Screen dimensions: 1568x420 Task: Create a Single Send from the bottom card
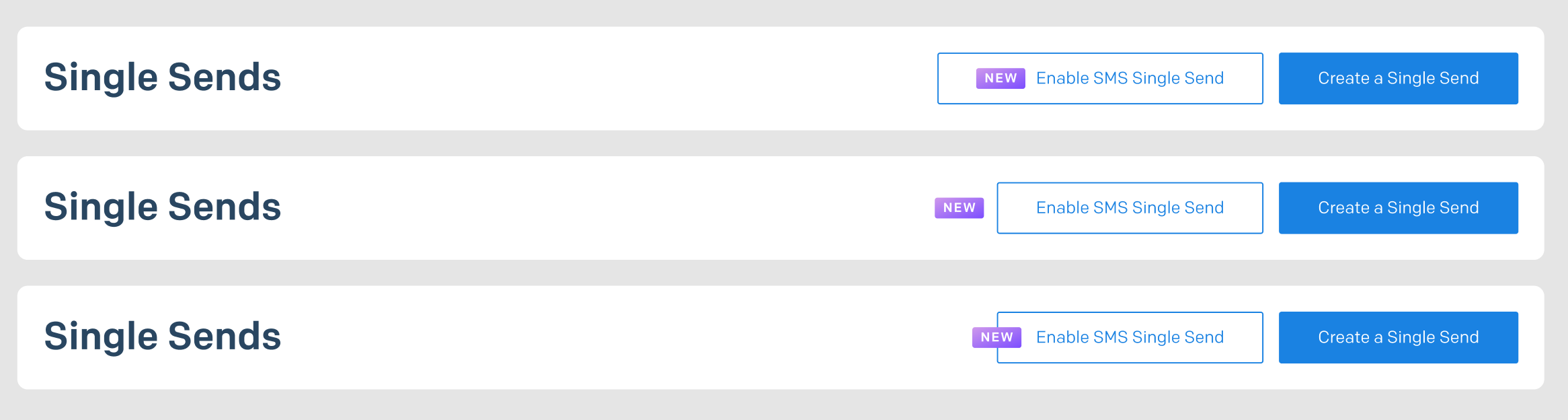pos(1398,337)
